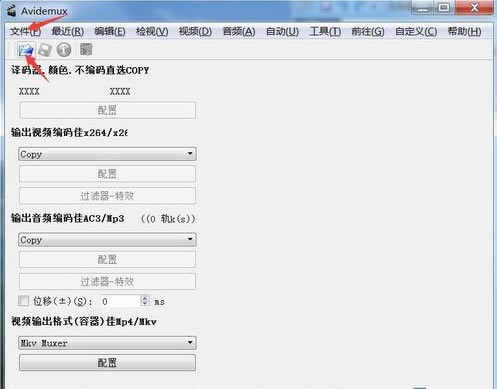This screenshot has height=389, width=497.
Task: Open the 文件 menu
Action: [25, 31]
